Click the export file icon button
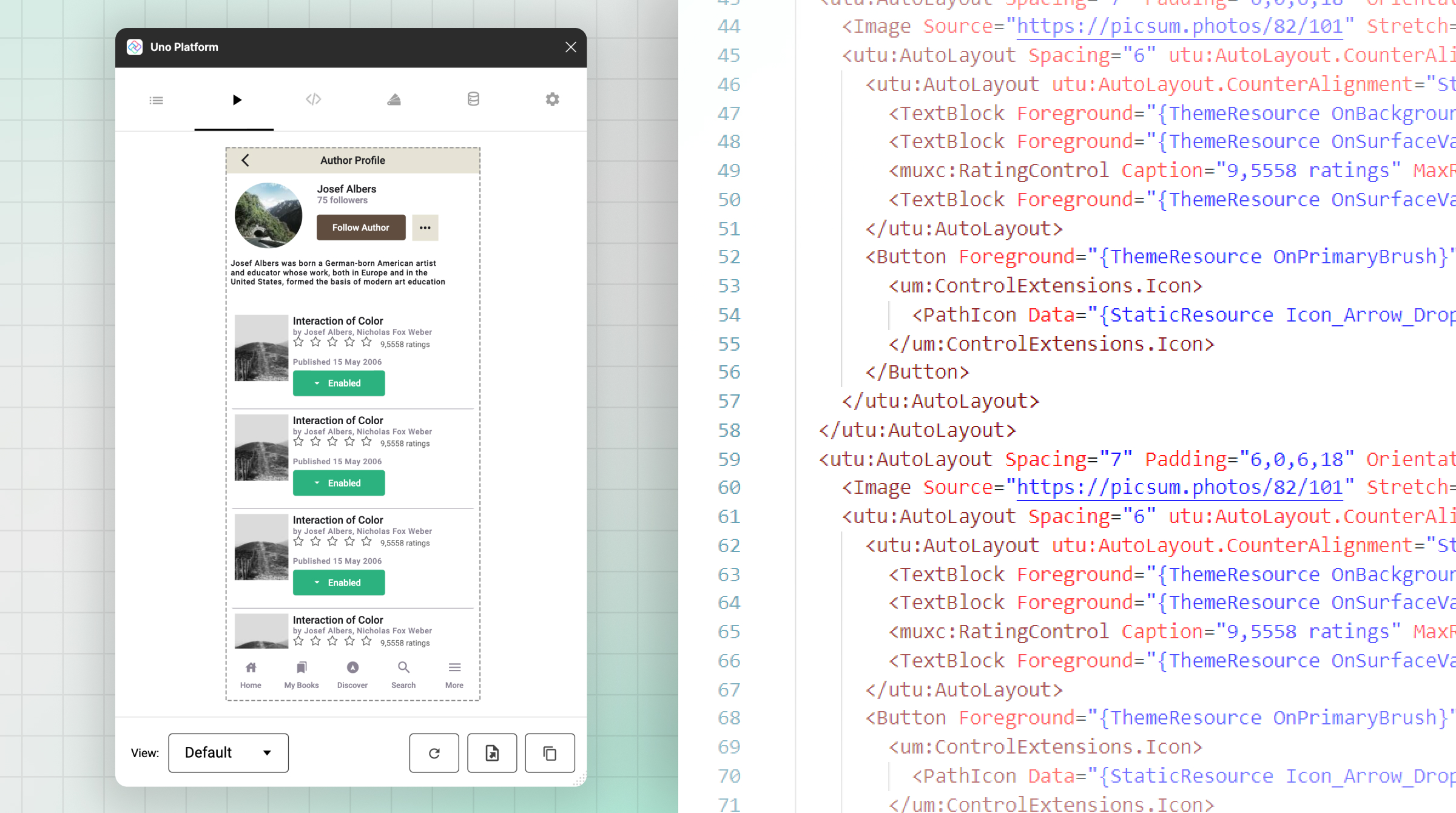This screenshot has width=1456, height=813. [x=492, y=753]
